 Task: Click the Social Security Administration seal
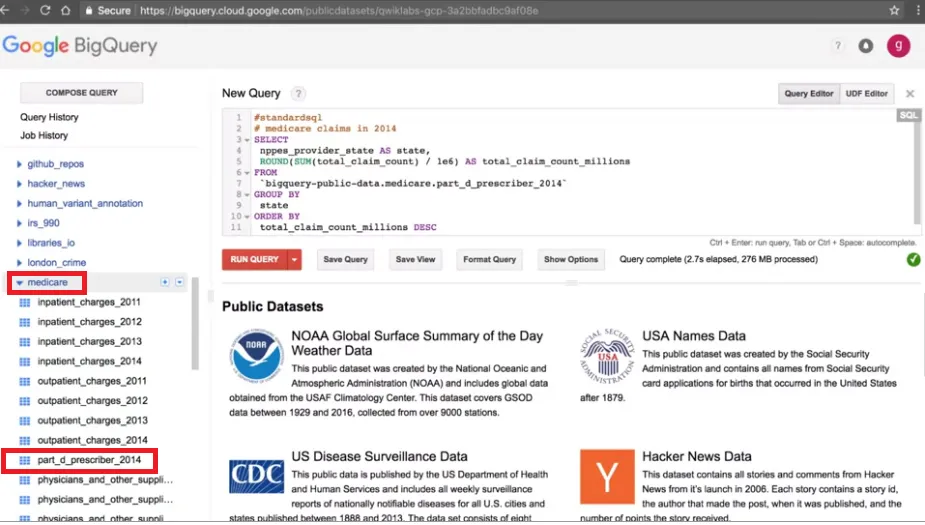[608, 357]
